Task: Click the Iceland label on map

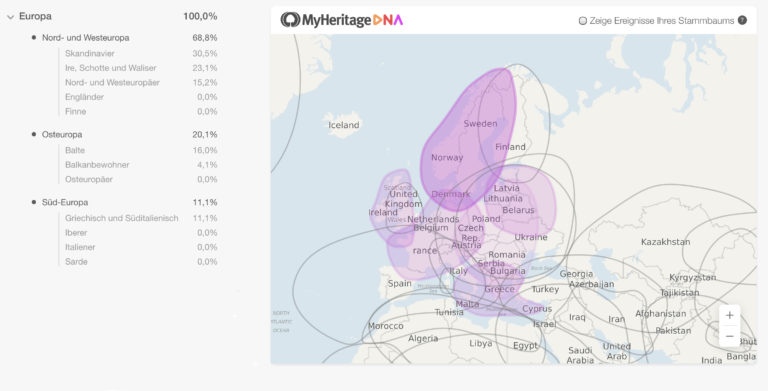Action: [343, 125]
